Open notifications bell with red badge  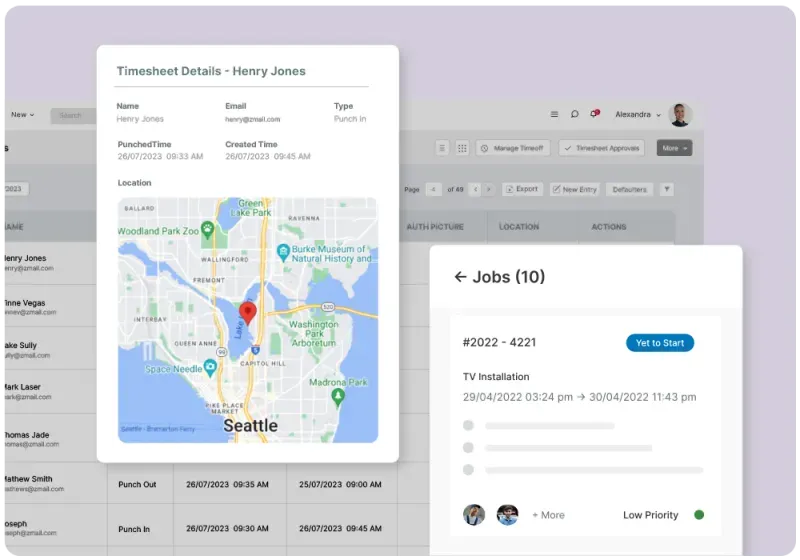[x=594, y=114]
